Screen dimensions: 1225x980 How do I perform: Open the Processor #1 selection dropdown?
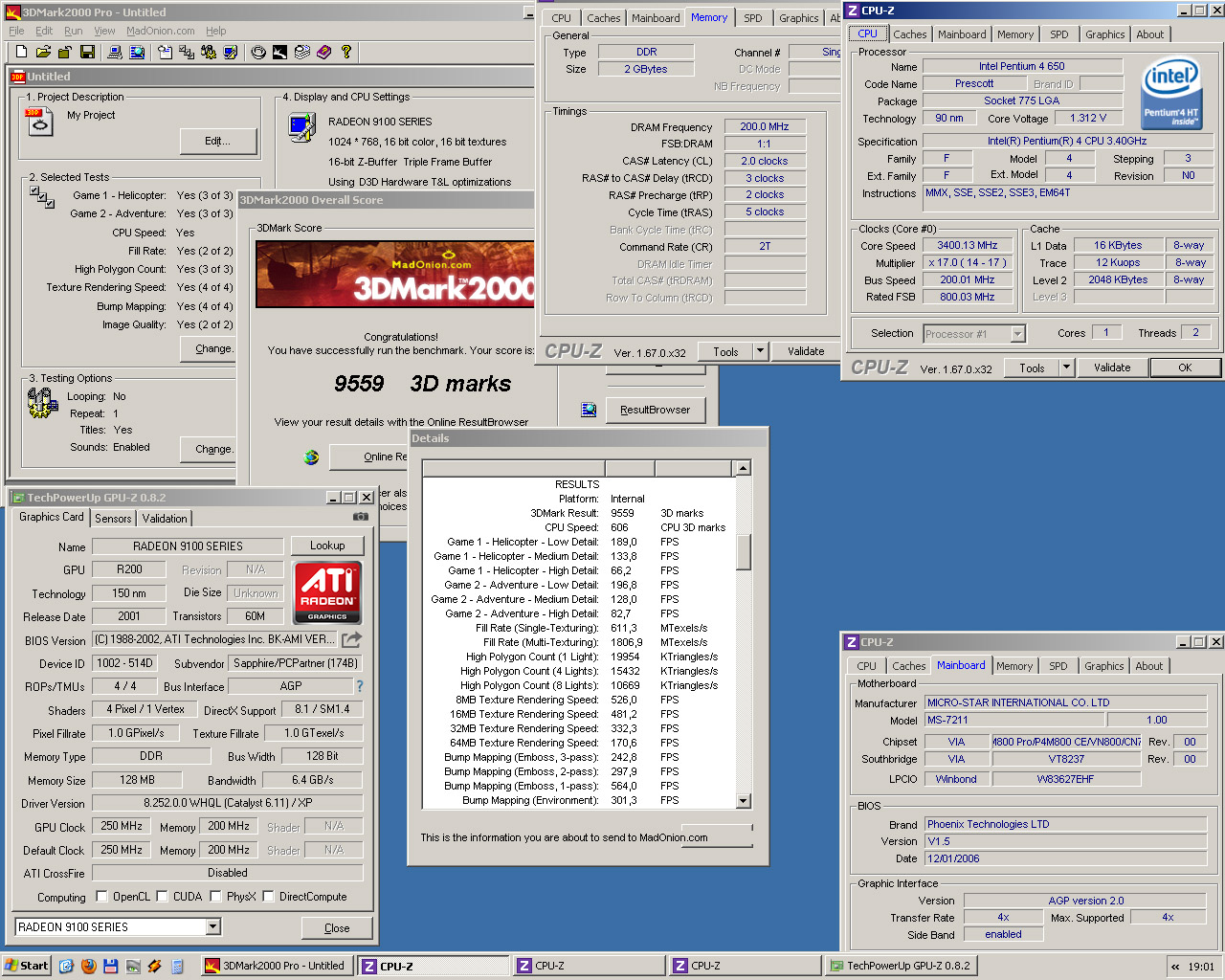point(1017,334)
